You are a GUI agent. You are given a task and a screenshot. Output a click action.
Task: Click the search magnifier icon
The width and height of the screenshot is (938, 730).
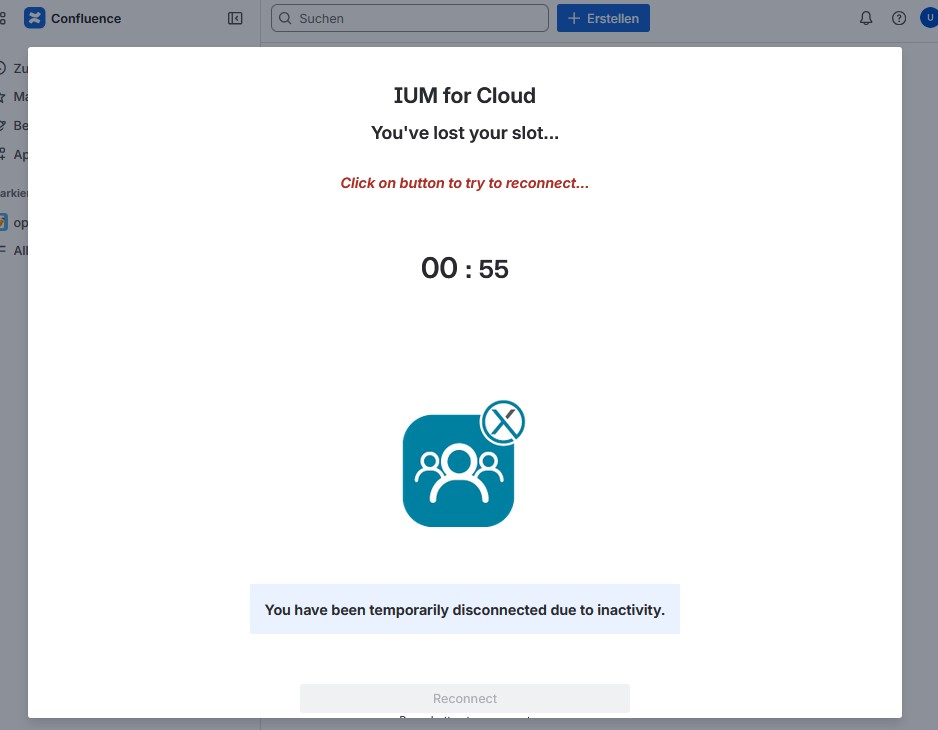(x=285, y=19)
